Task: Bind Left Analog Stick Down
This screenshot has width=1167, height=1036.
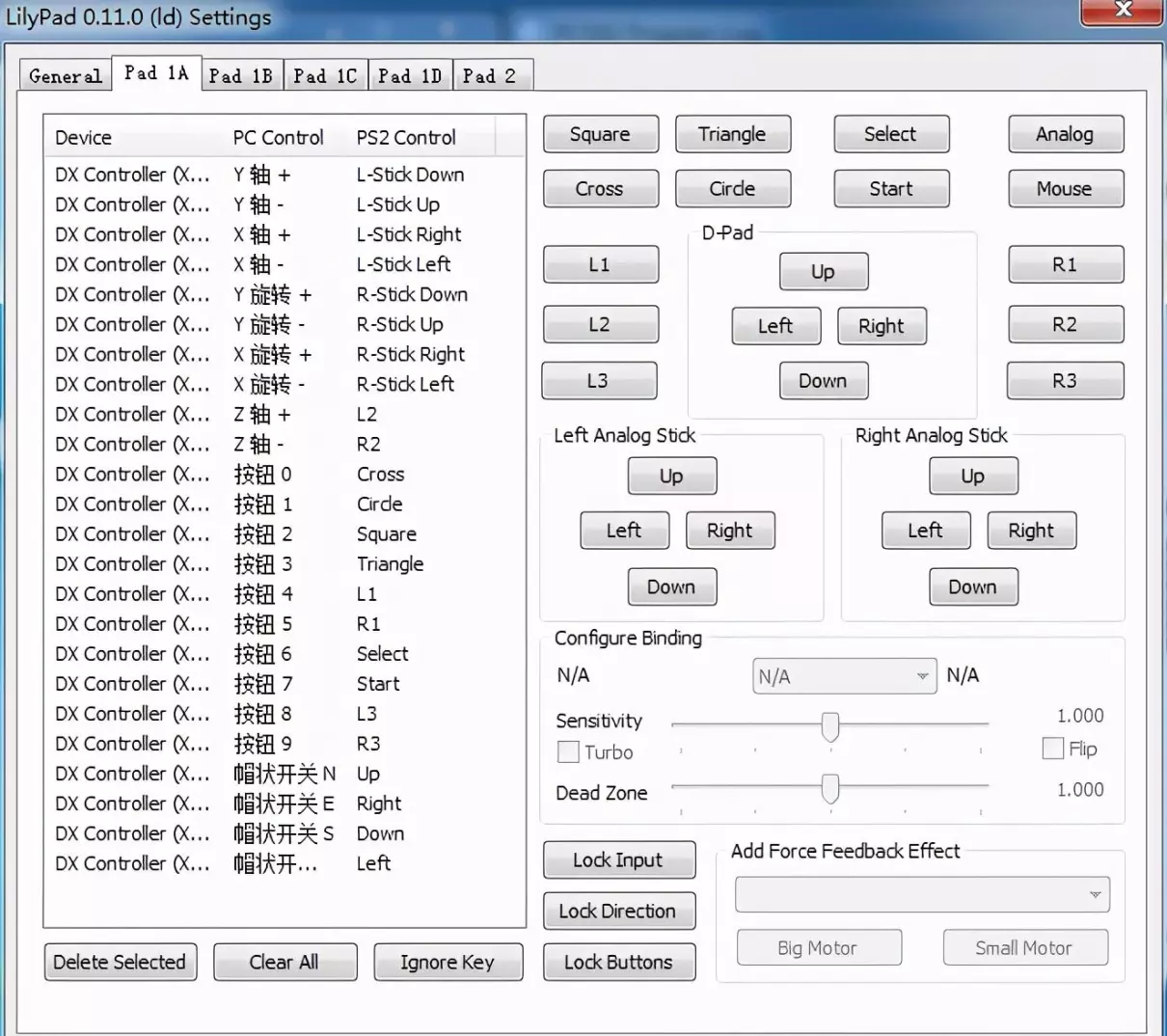Action: [672, 586]
